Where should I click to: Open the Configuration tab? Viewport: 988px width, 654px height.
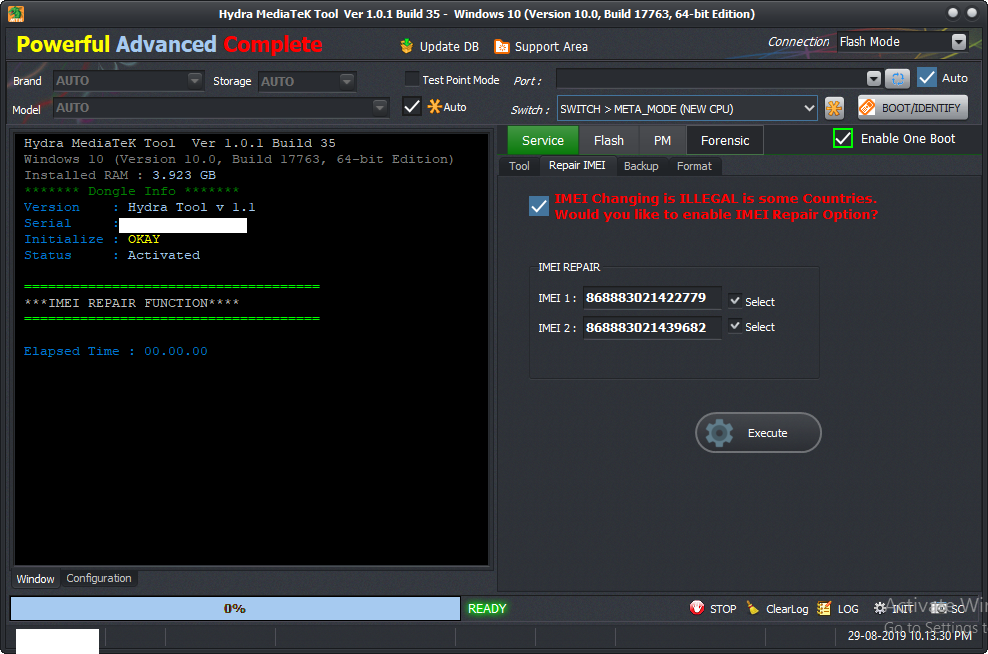click(99, 578)
